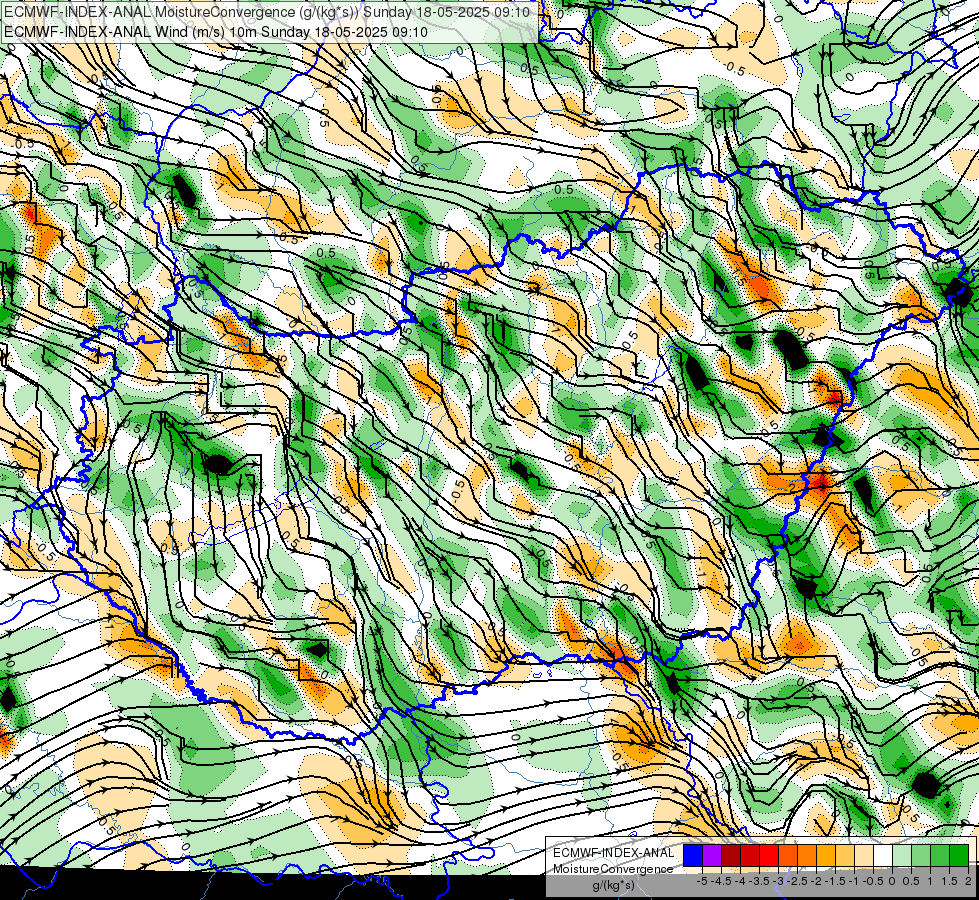Click the purple legend swatch

click(712, 855)
